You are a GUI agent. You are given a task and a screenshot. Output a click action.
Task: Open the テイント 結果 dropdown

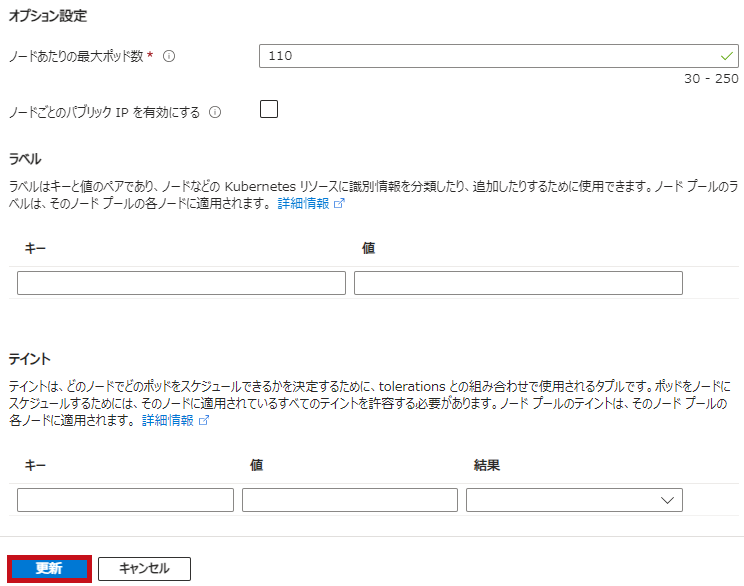click(x=574, y=500)
